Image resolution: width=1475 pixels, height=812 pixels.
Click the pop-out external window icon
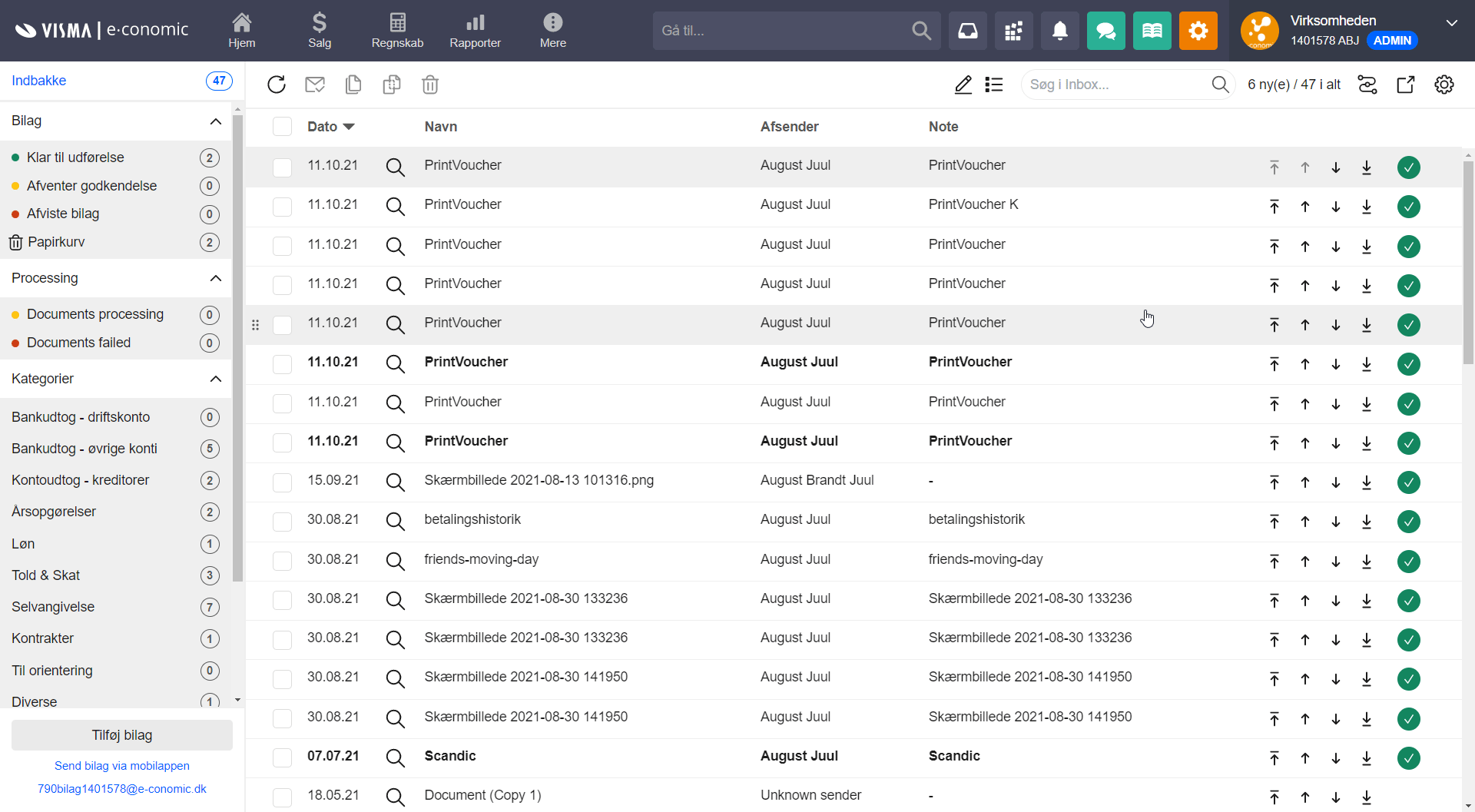tap(1405, 85)
